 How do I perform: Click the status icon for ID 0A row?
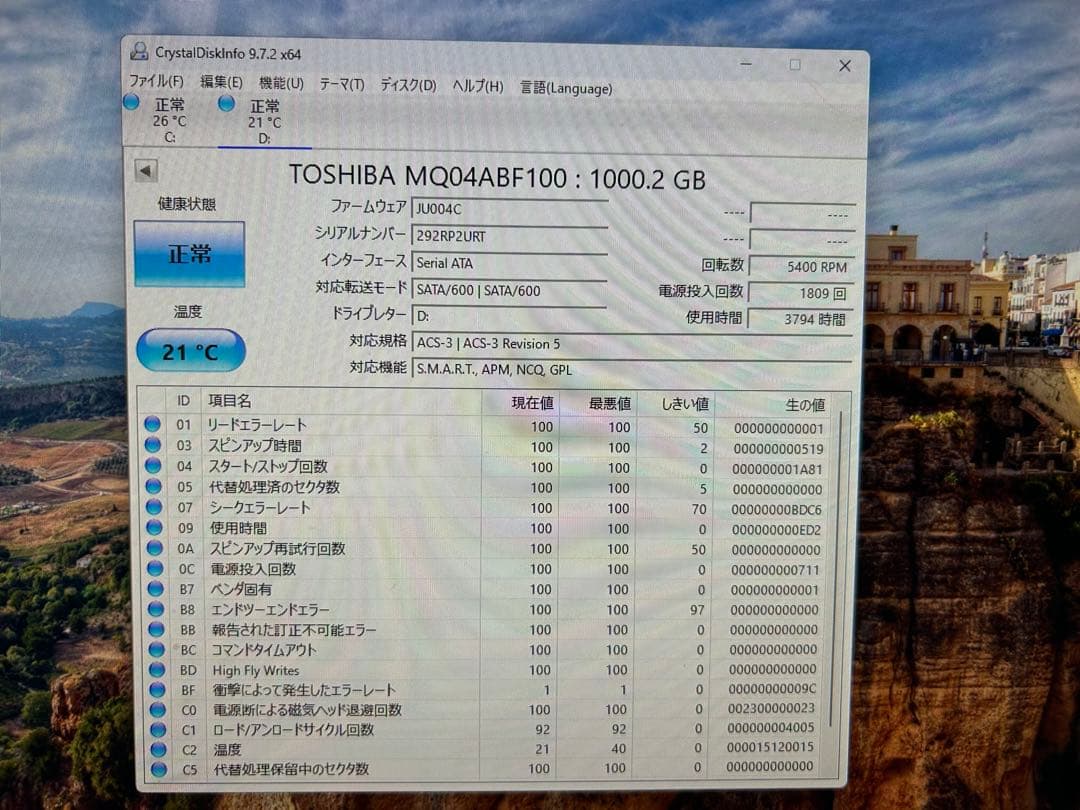155,548
